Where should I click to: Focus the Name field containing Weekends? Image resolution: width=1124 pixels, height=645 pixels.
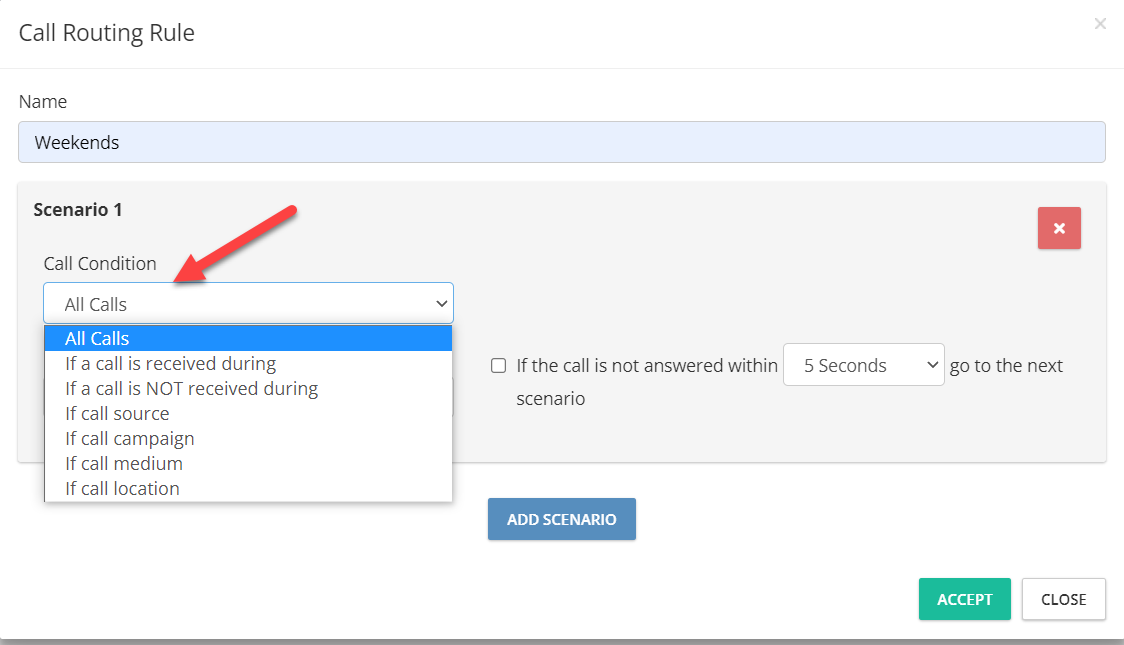coord(562,142)
